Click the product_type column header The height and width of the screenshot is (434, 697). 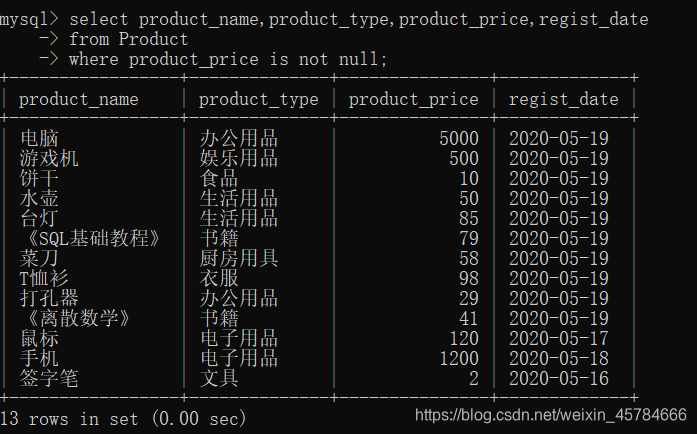click(x=259, y=100)
